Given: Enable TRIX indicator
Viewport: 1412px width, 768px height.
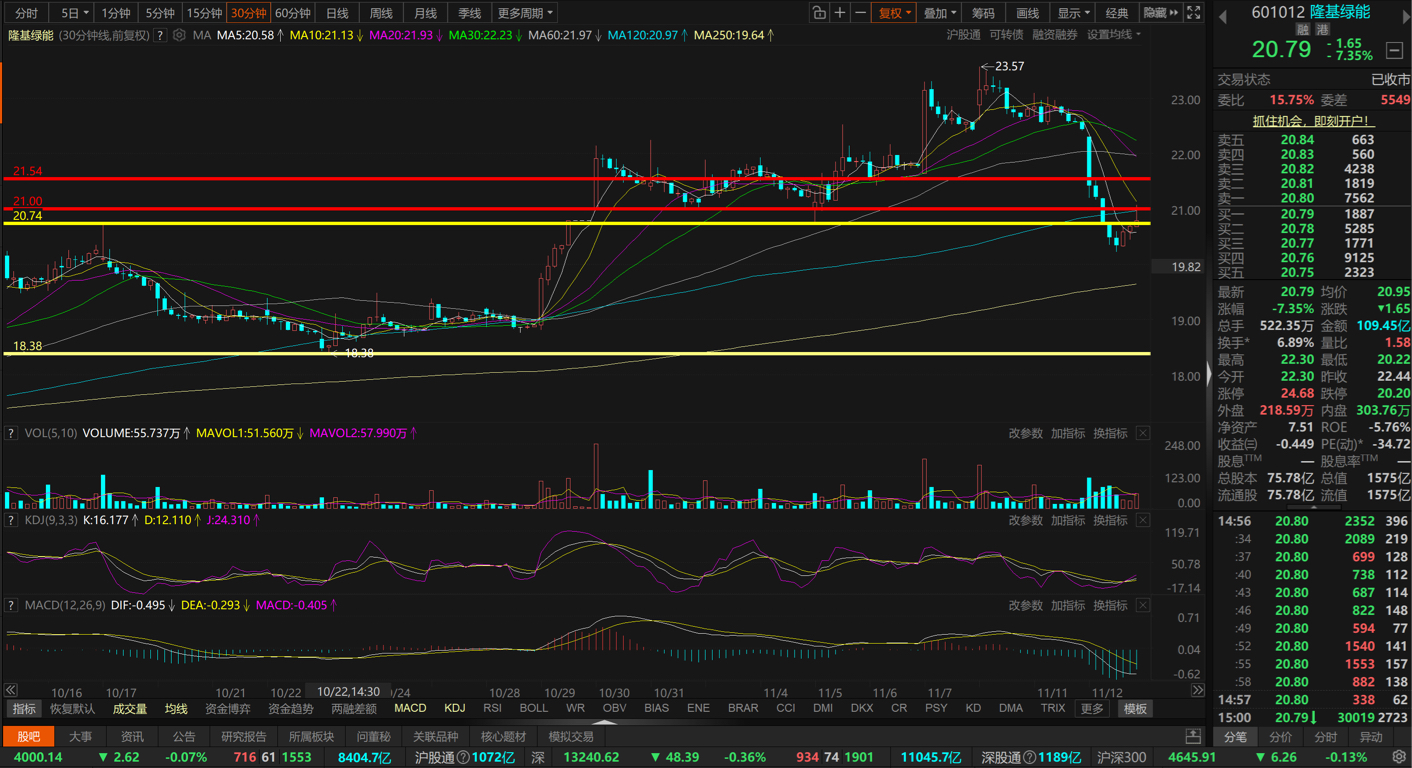Looking at the screenshot, I should tap(1052, 708).
